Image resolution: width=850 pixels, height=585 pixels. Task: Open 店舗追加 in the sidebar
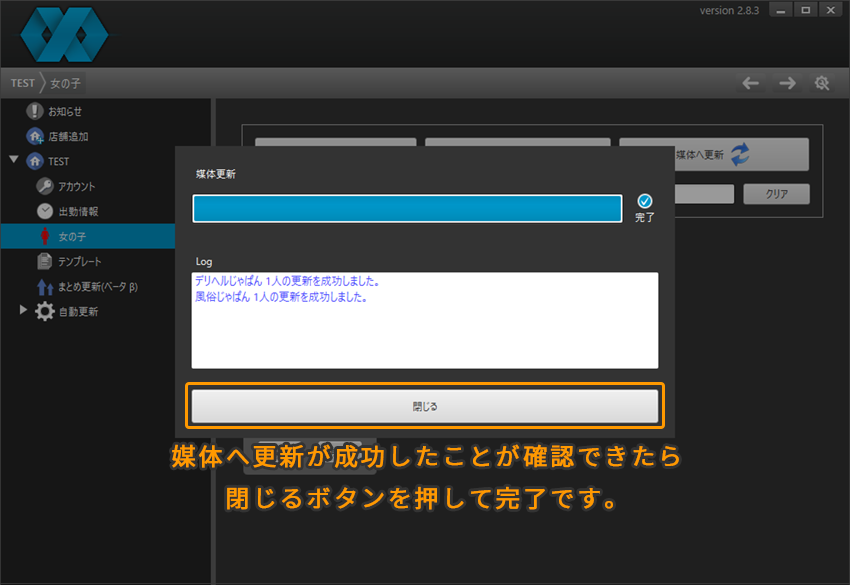(68, 137)
